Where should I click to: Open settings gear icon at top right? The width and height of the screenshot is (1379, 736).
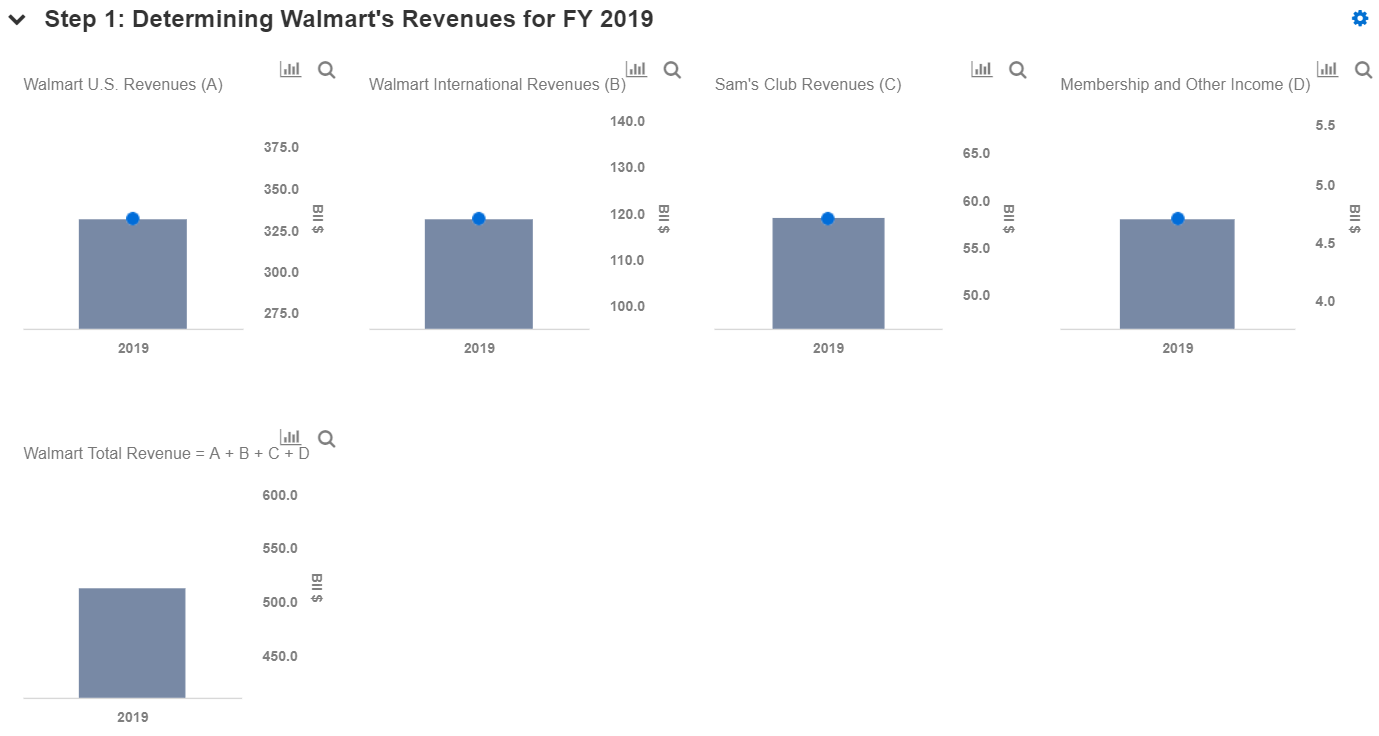point(1360,18)
